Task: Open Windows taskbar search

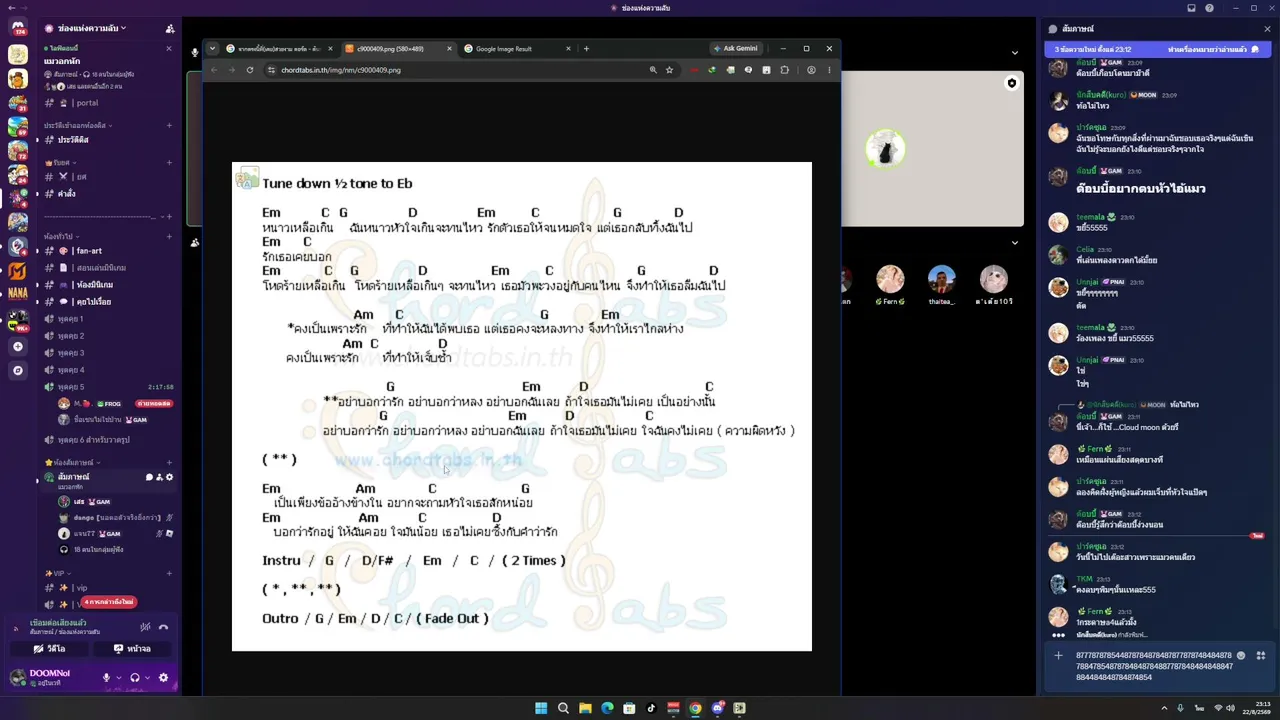Action: pyautogui.click(x=563, y=708)
